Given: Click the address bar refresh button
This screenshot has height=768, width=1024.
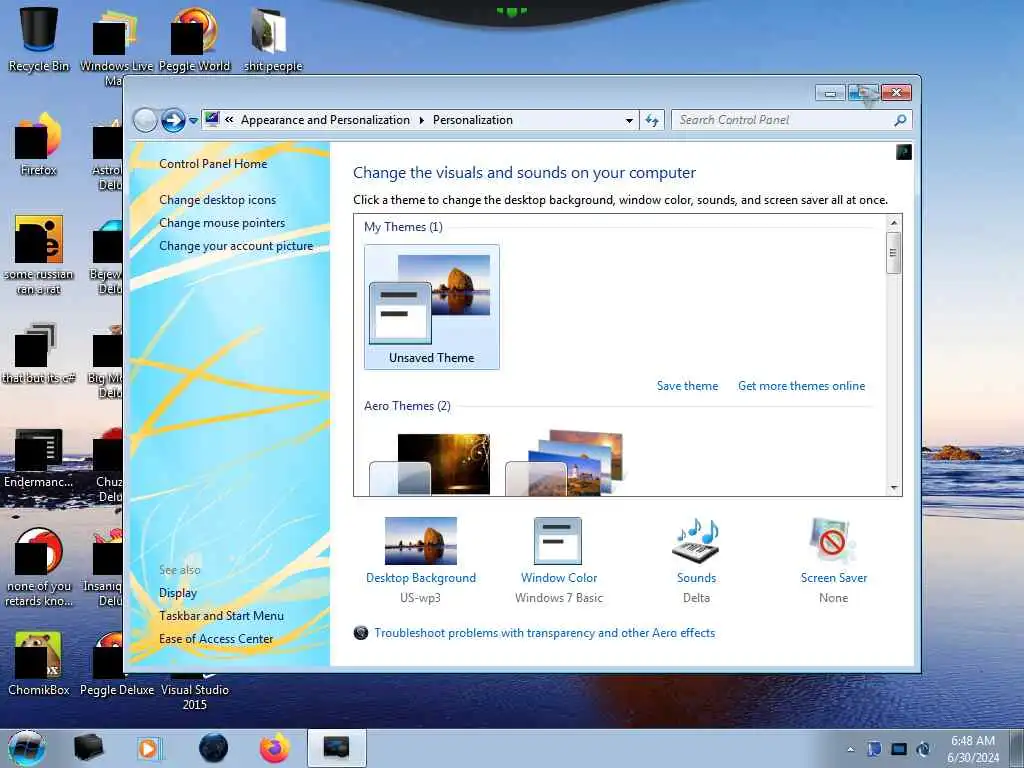Looking at the screenshot, I should coord(652,120).
